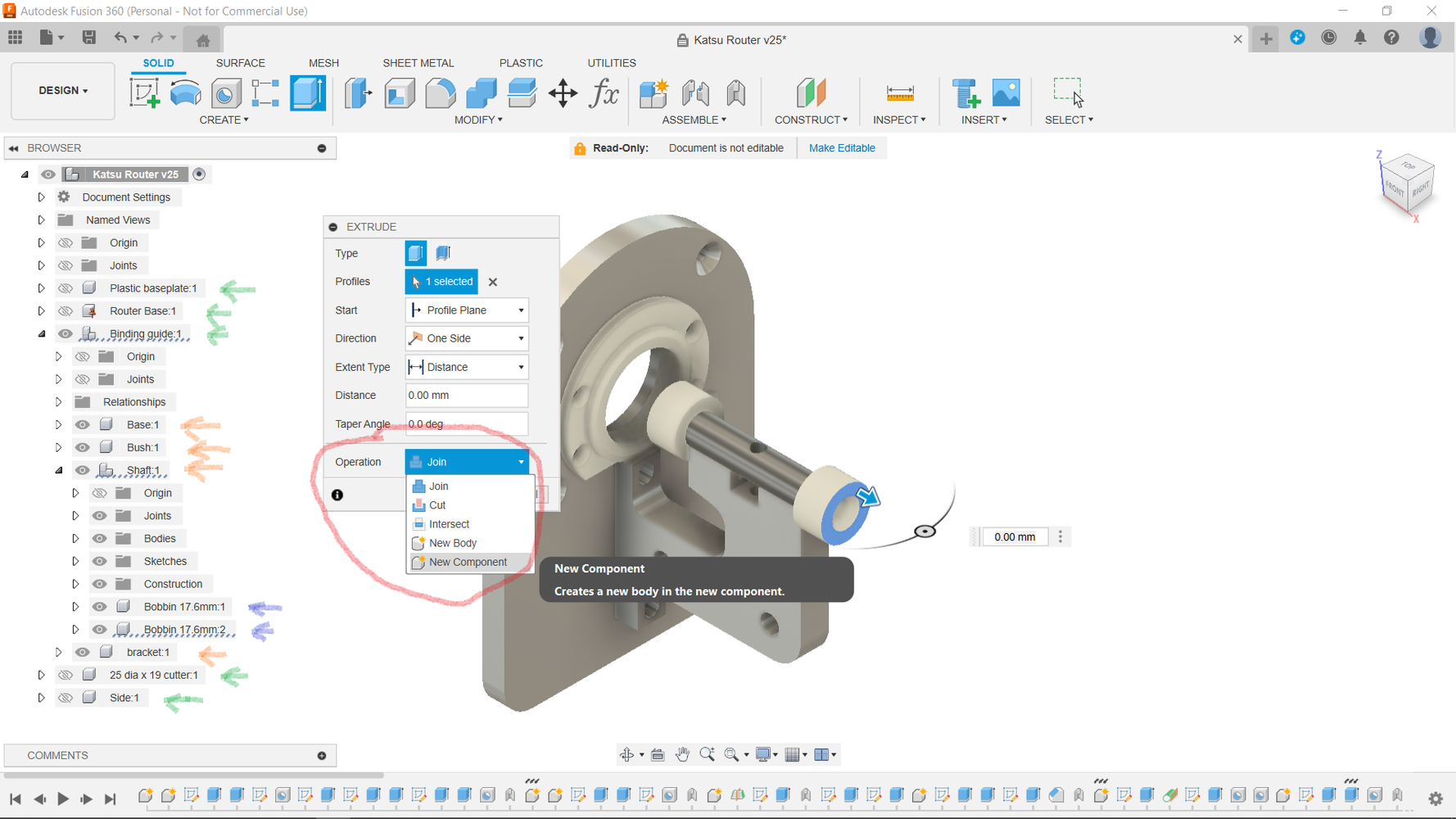Hide the Binding guide:1 component

pos(66,333)
